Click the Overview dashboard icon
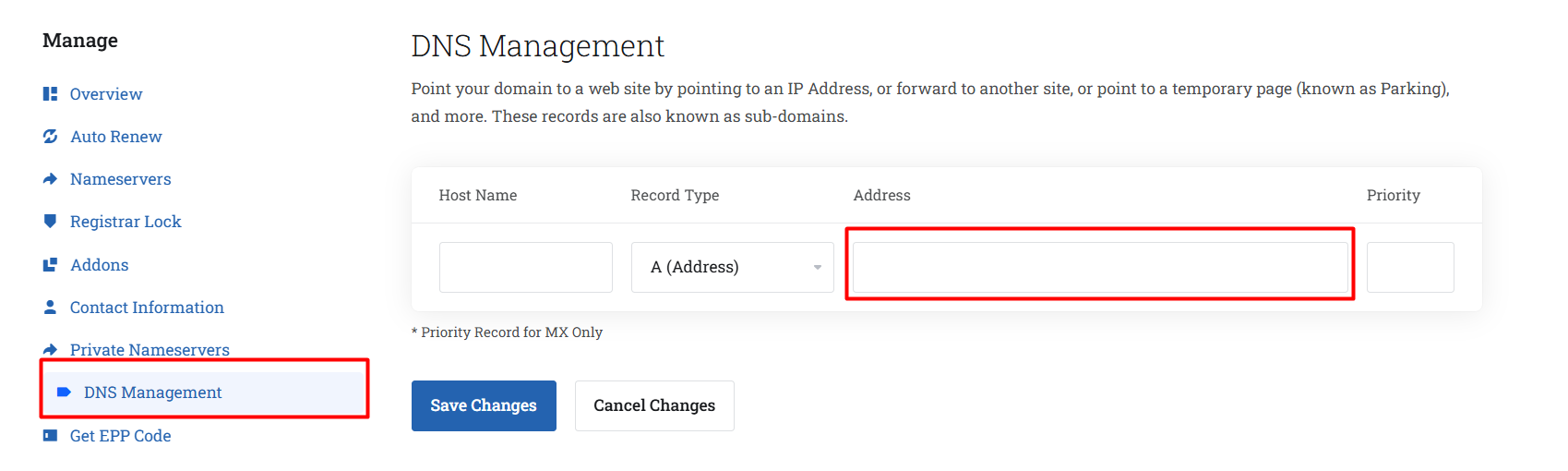The height and width of the screenshot is (471, 1568). 50,94
